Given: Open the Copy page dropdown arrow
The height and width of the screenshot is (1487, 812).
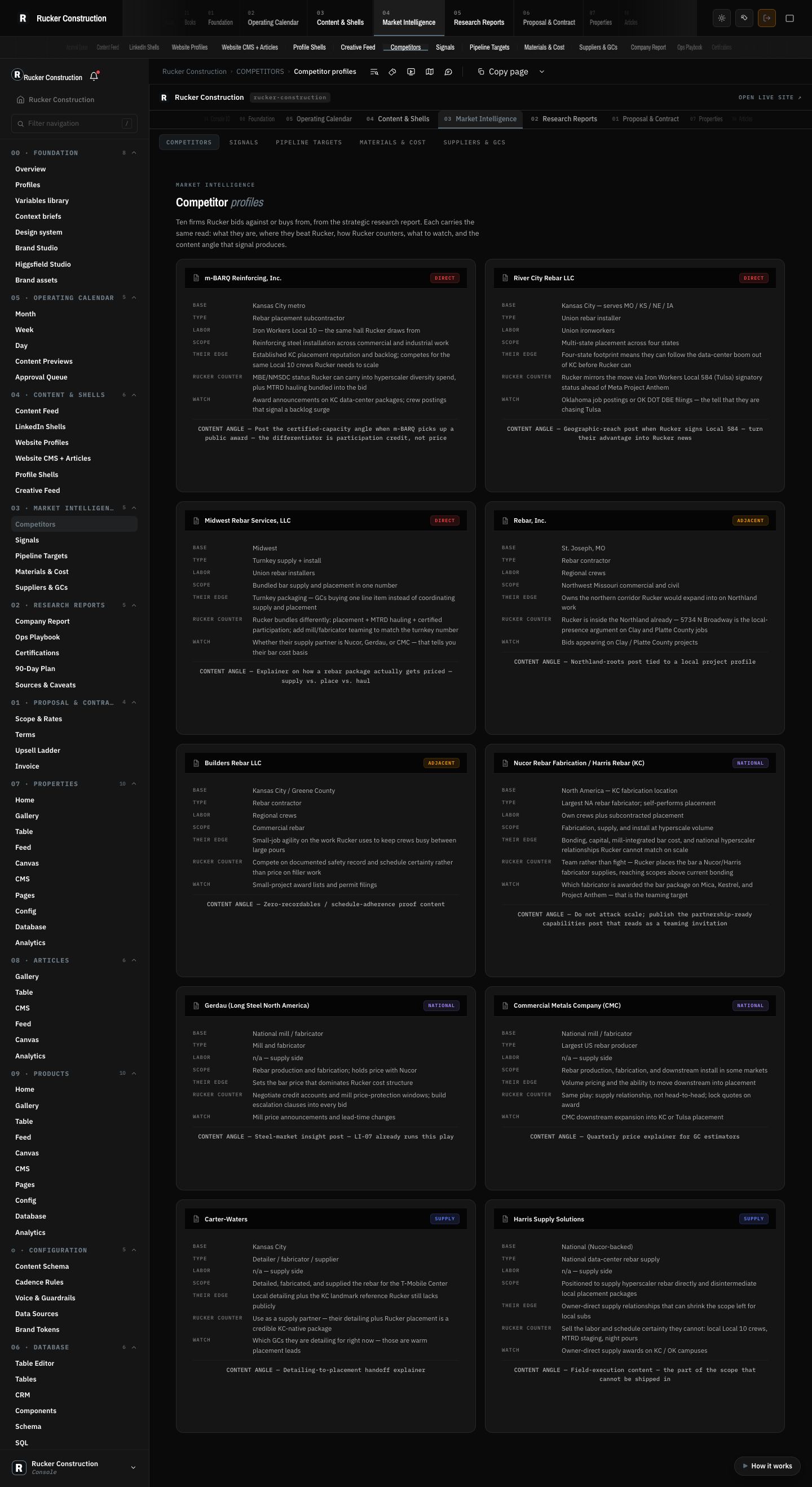Looking at the screenshot, I should click(541, 72).
